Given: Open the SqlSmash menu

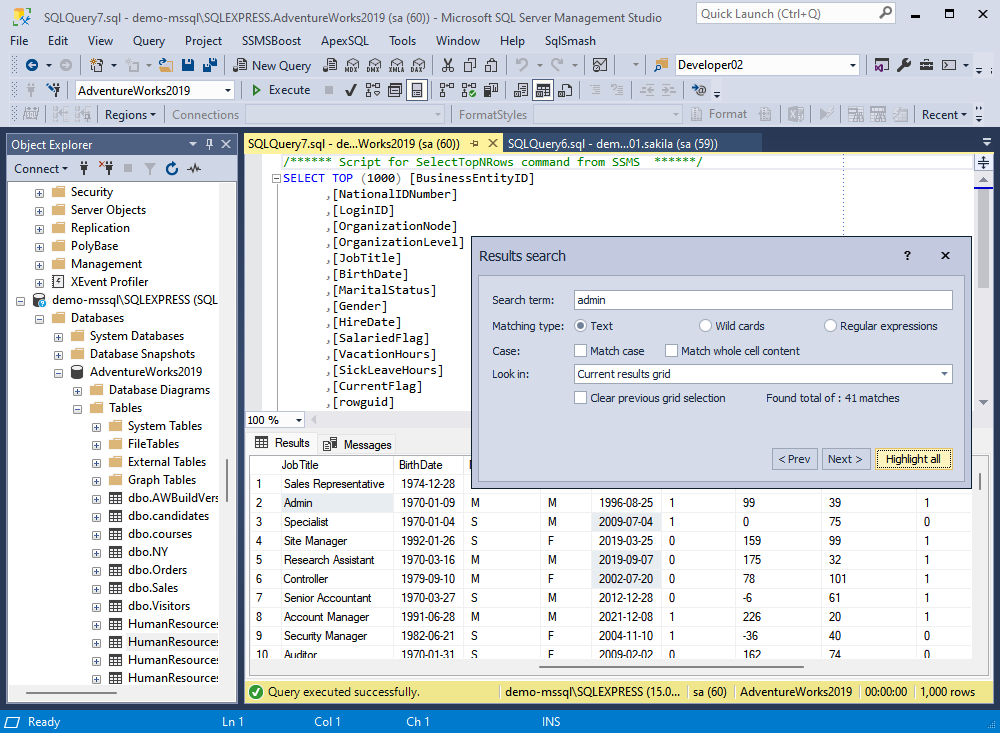Looking at the screenshot, I should [x=570, y=41].
